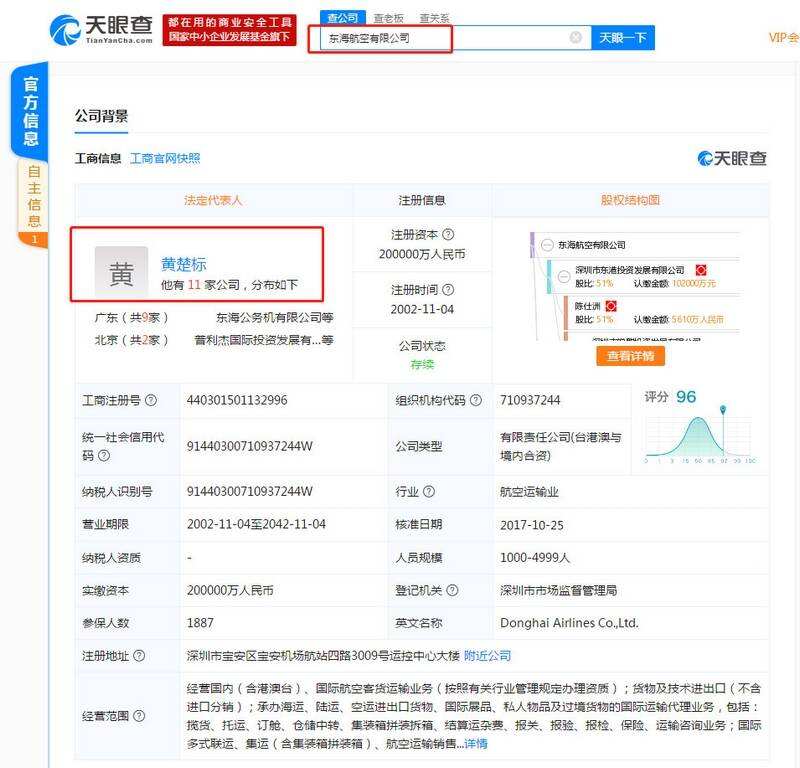Image resolution: width=800 pixels, height=768 pixels.
Task: Click the 查看详情 button under equity chart
Action: point(630,356)
